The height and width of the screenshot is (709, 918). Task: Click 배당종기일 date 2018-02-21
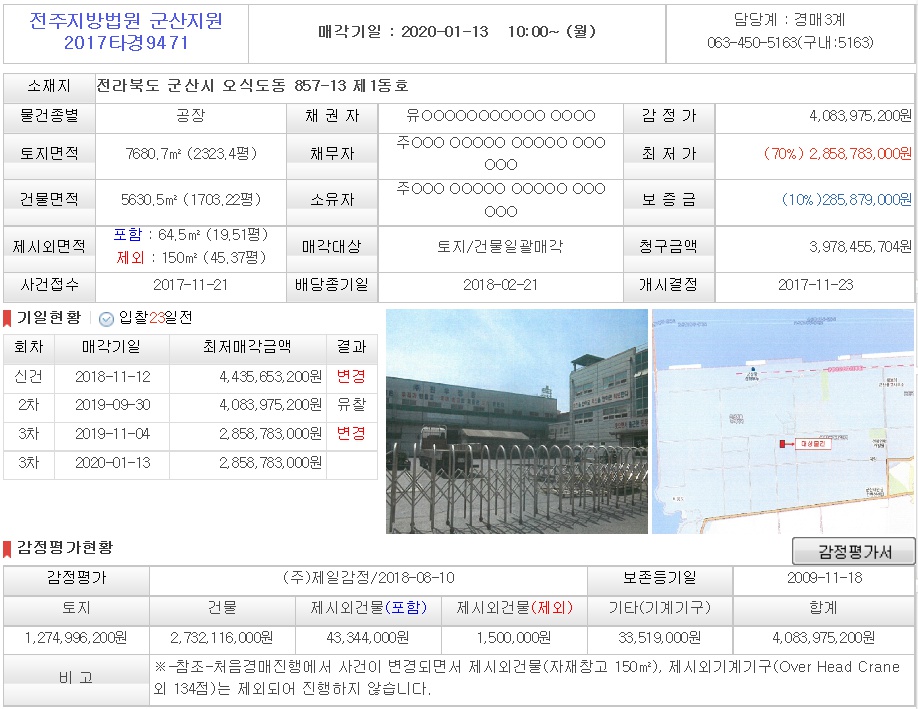(x=500, y=285)
